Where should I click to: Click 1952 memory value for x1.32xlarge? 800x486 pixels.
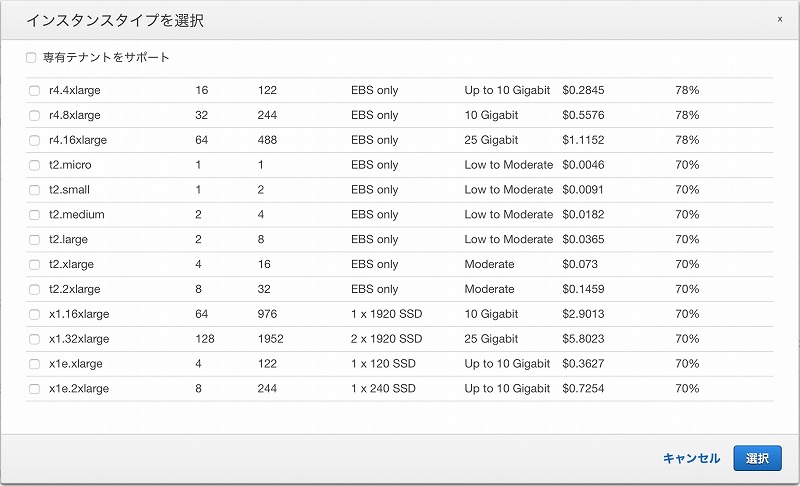click(x=270, y=339)
